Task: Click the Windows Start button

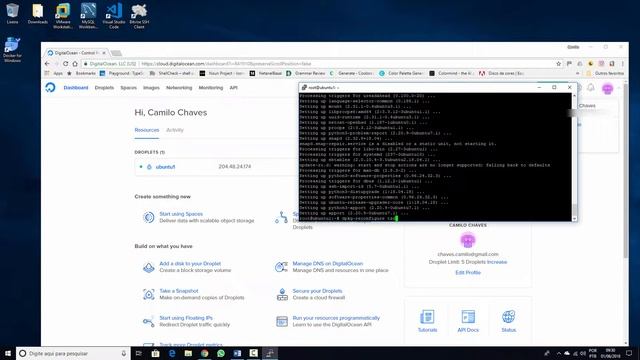Action: [x=8, y=353]
